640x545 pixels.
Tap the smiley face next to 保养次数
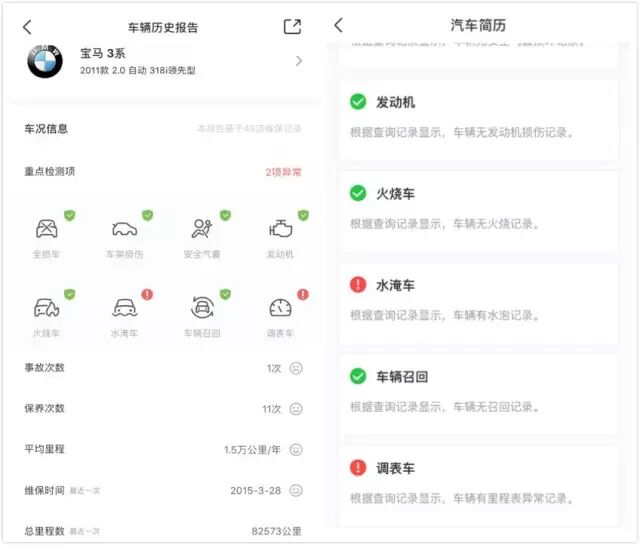tap(296, 409)
